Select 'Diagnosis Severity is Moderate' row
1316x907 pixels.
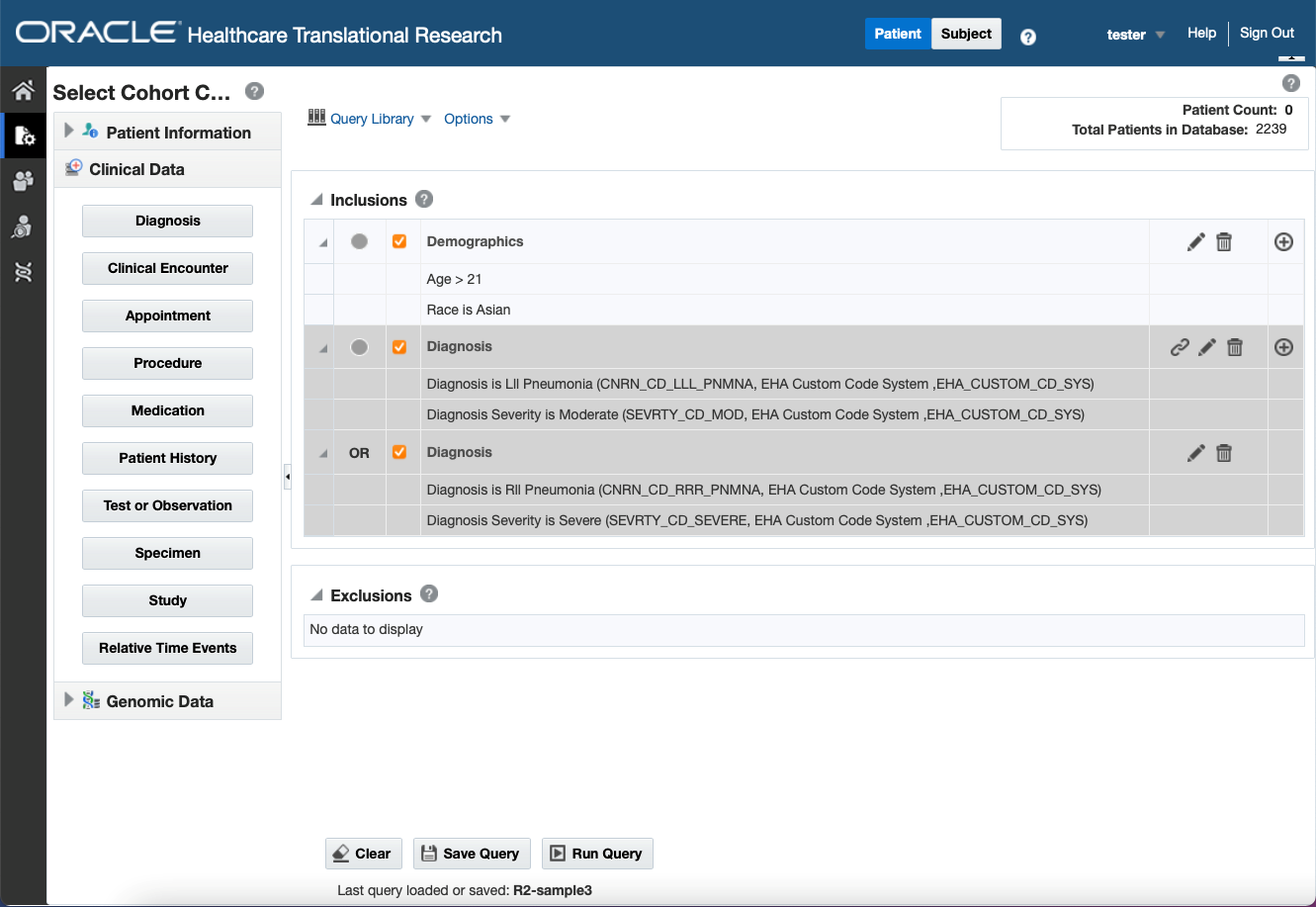(x=804, y=414)
